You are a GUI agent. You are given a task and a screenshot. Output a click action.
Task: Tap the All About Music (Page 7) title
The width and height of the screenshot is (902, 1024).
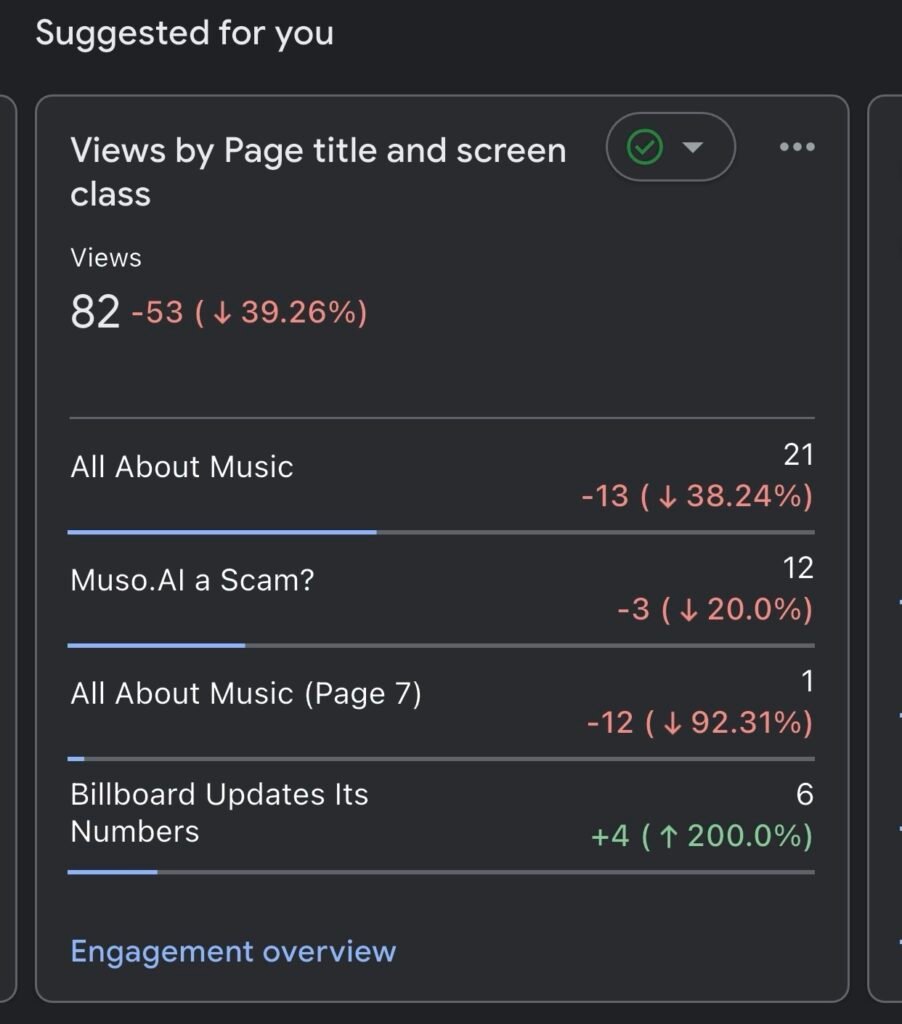(246, 693)
